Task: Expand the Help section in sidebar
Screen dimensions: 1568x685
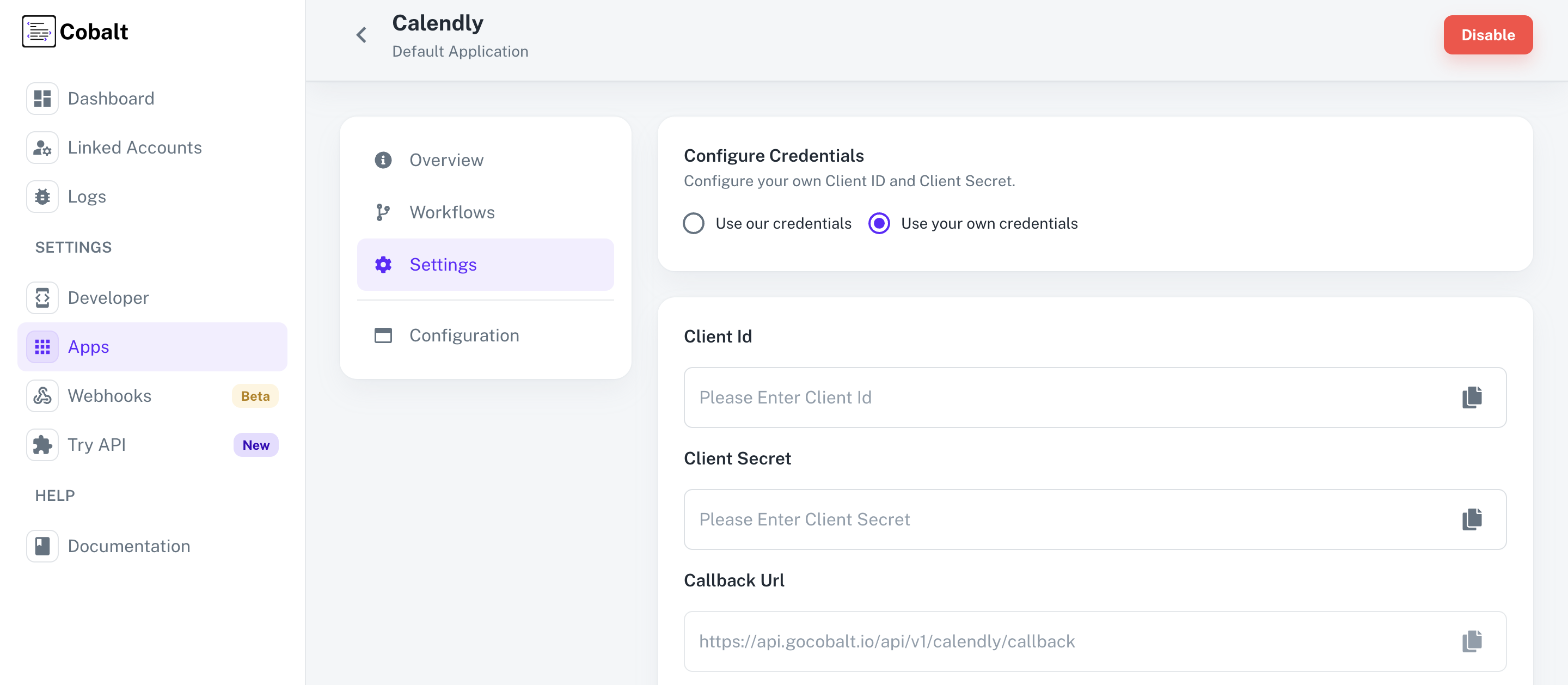Action: point(55,495)
